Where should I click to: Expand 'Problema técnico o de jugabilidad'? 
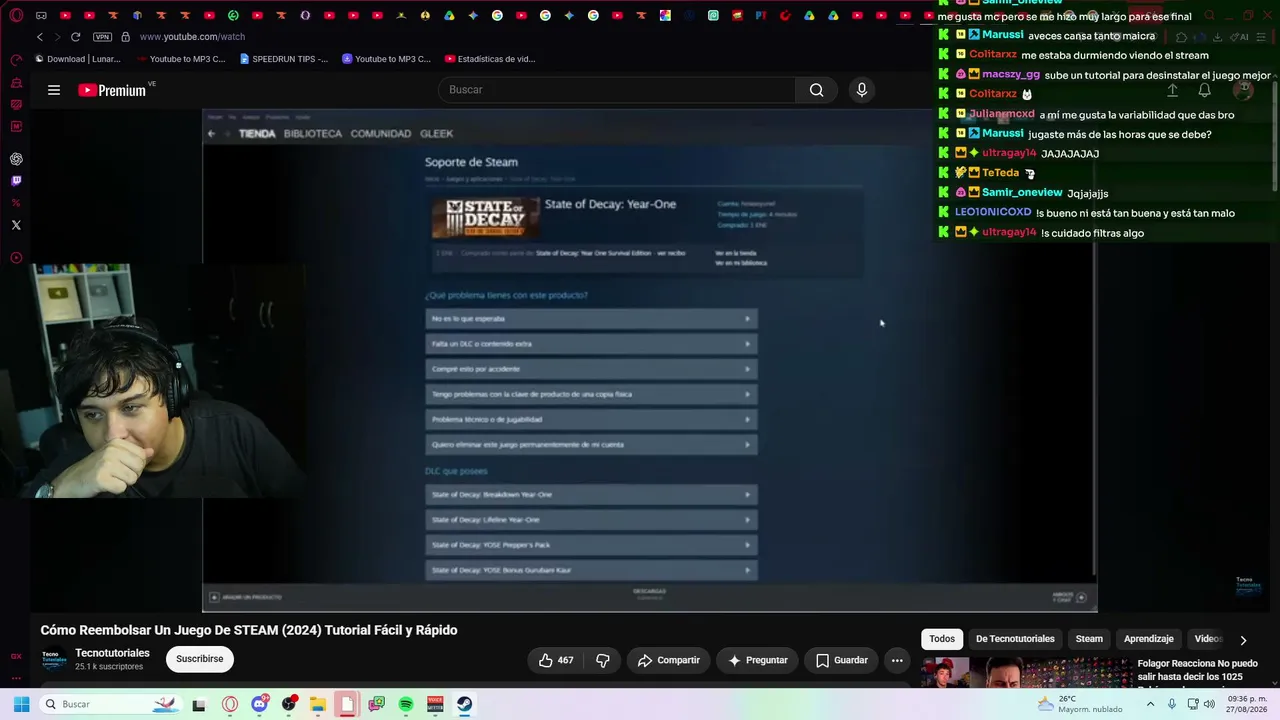point(591,420)
